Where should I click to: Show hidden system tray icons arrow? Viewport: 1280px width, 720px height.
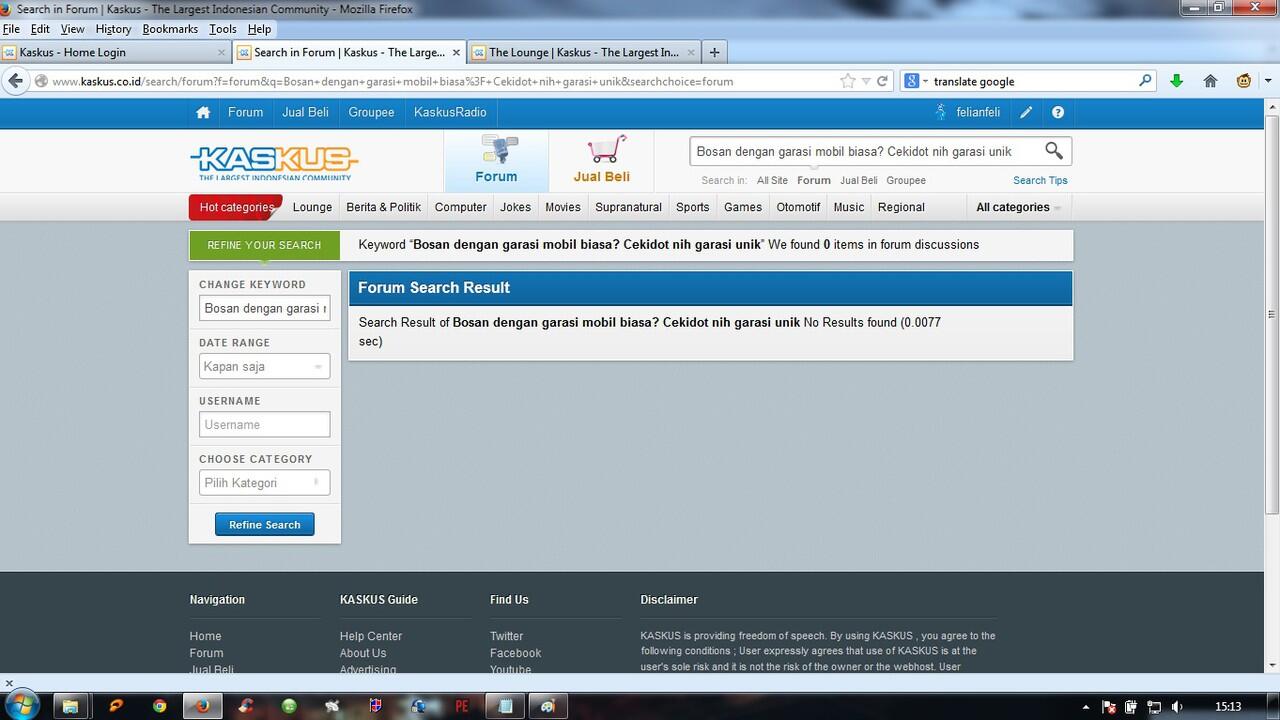click(x=1085, y=707)
